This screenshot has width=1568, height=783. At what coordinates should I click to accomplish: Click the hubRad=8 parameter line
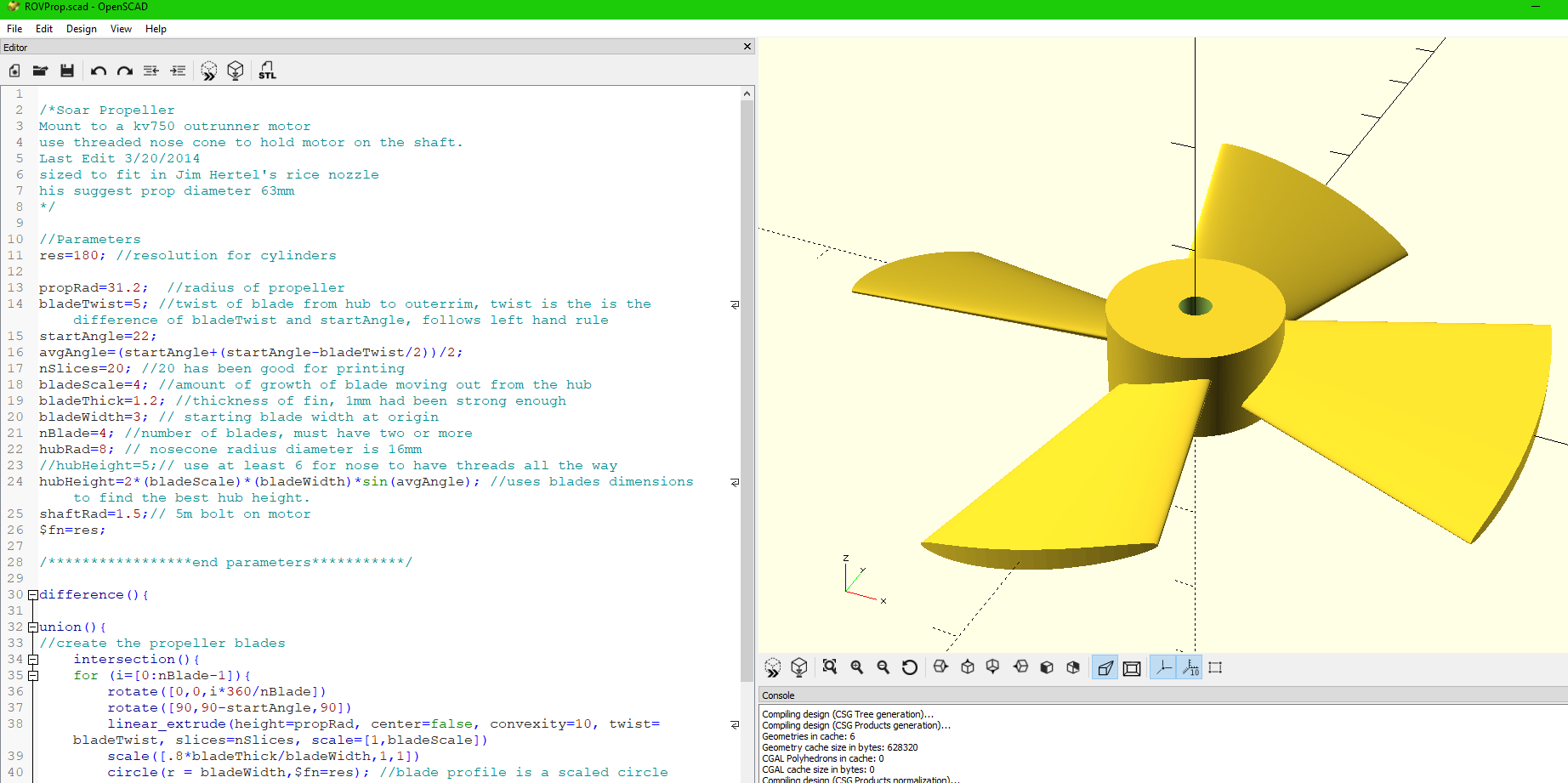230,450
